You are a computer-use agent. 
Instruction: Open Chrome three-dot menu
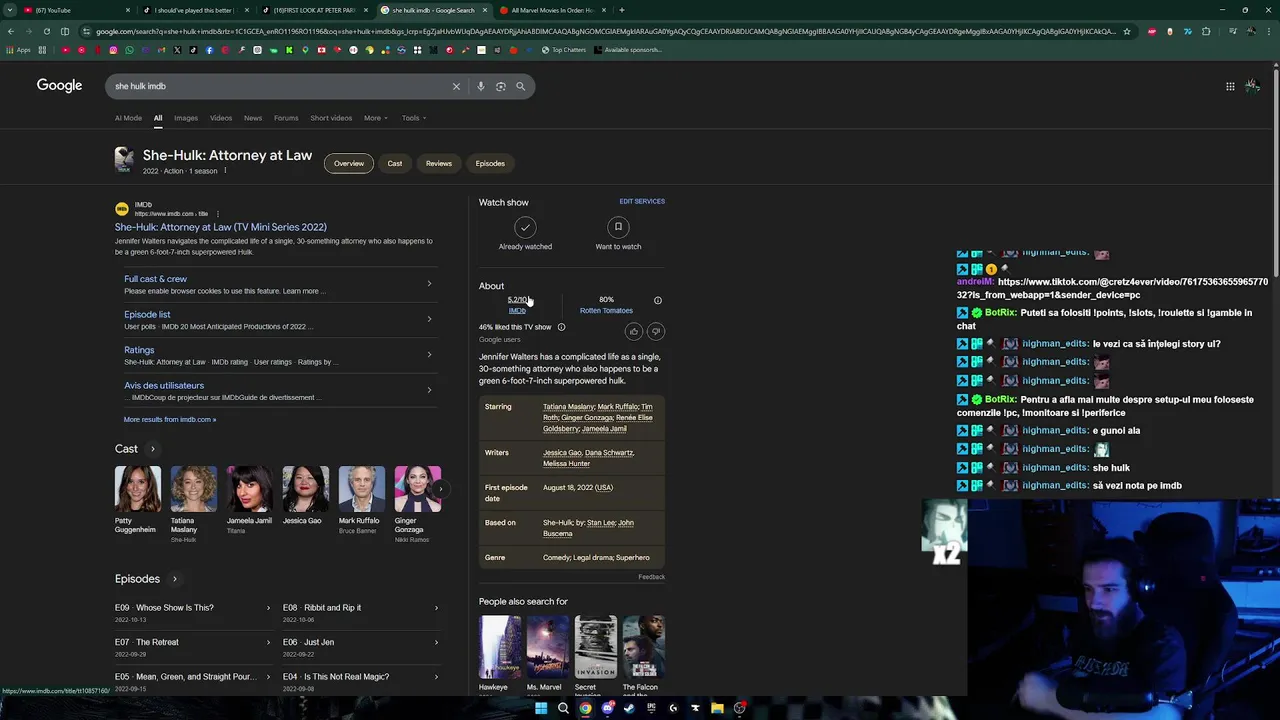[x=1270, y=31]
